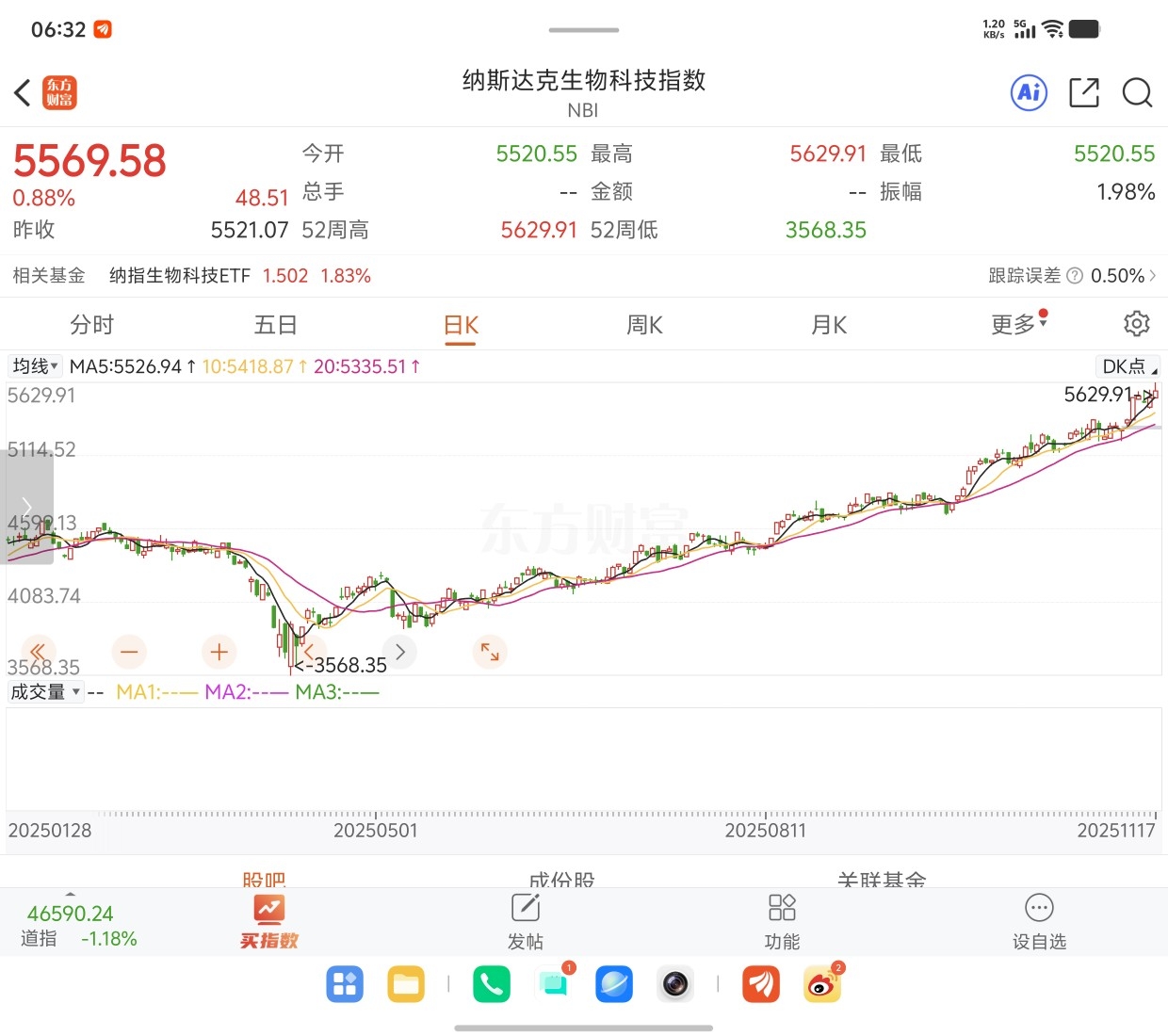Screen dimensions: 1168x1036
Task: Tap the tracking error help icon
Action: point(1074,276)
